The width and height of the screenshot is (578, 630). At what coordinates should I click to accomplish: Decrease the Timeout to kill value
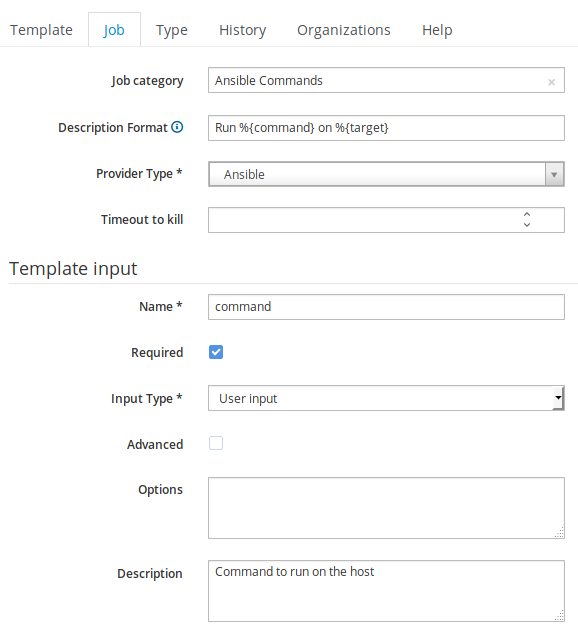(527, 225)
